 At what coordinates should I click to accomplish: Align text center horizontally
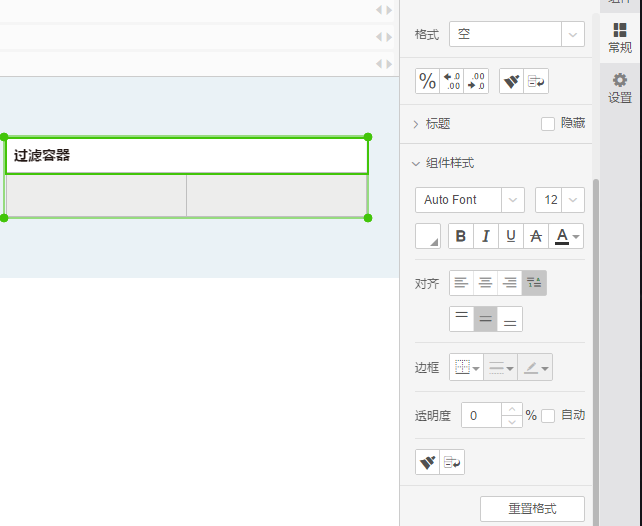pos(486,283)
